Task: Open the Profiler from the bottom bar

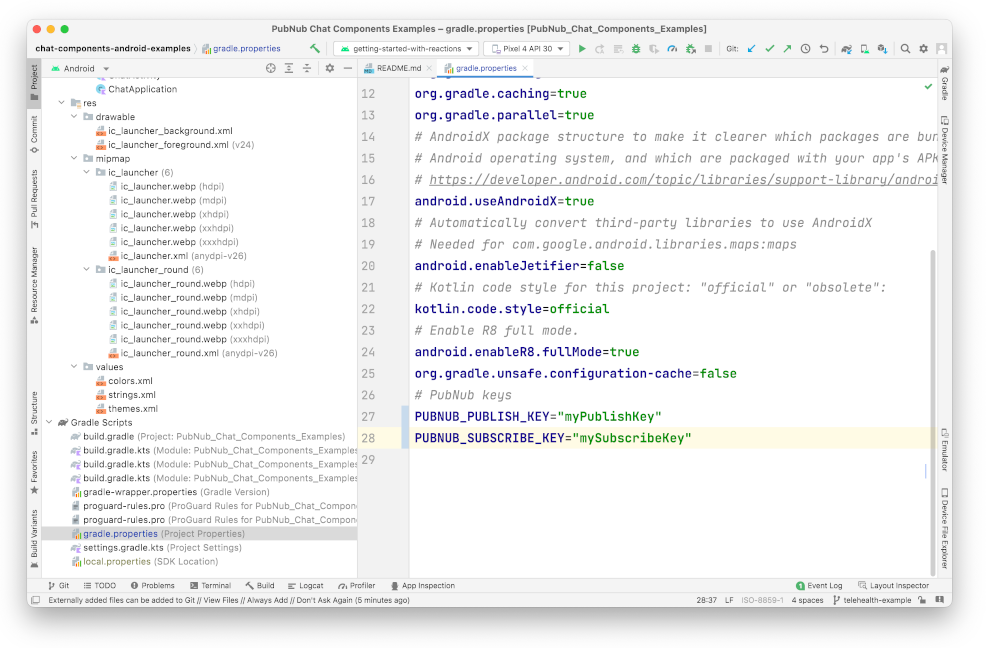Action: [x=362, y=585]
